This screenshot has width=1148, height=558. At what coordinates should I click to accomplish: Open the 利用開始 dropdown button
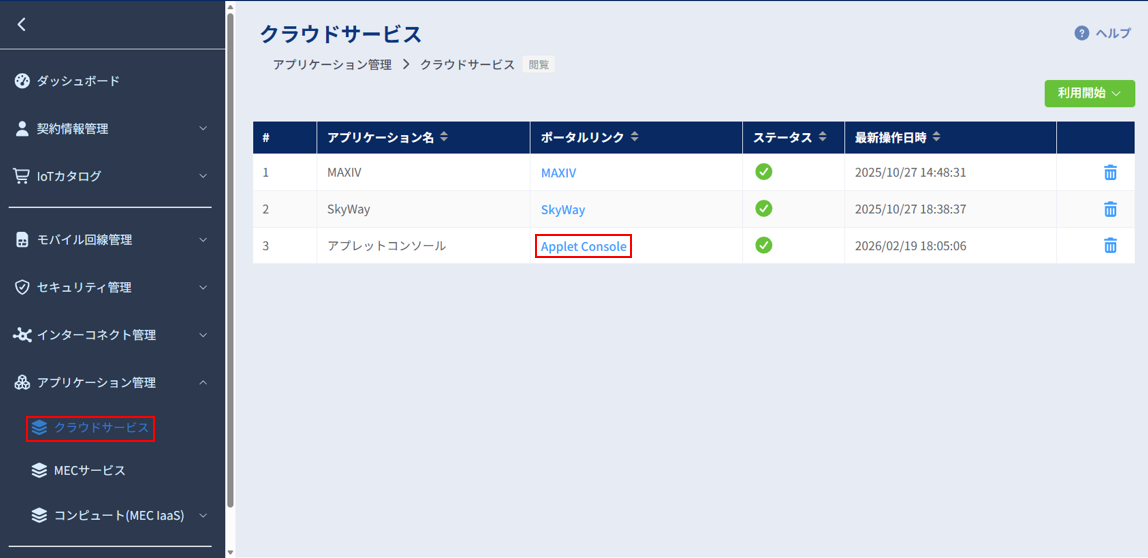point(1089,93)
